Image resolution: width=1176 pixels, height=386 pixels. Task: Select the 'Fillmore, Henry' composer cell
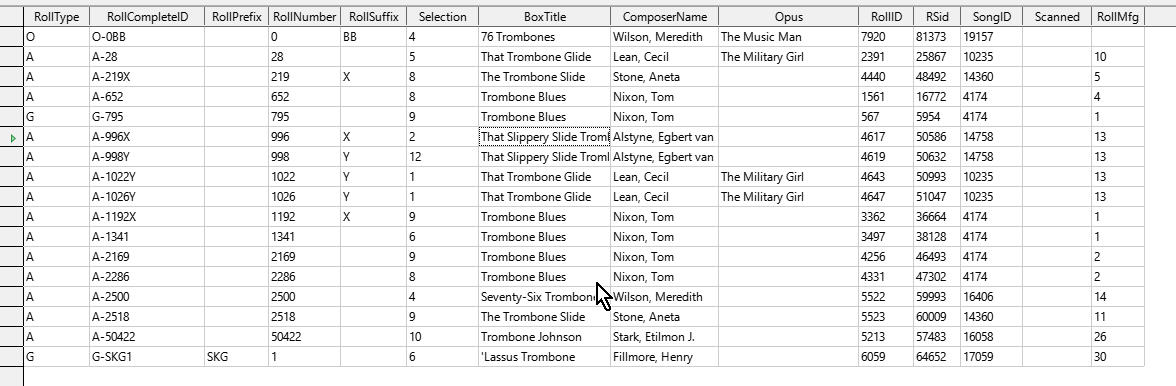click(x=664, y=357)
